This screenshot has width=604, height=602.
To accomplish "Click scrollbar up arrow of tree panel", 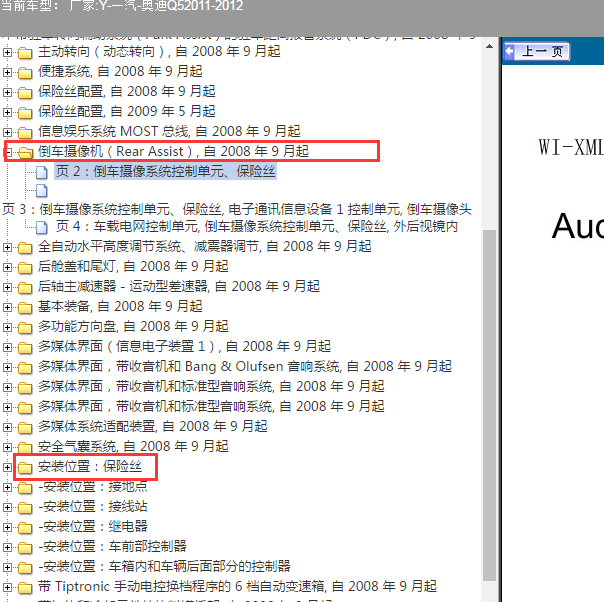I will [x=489, y=47].
